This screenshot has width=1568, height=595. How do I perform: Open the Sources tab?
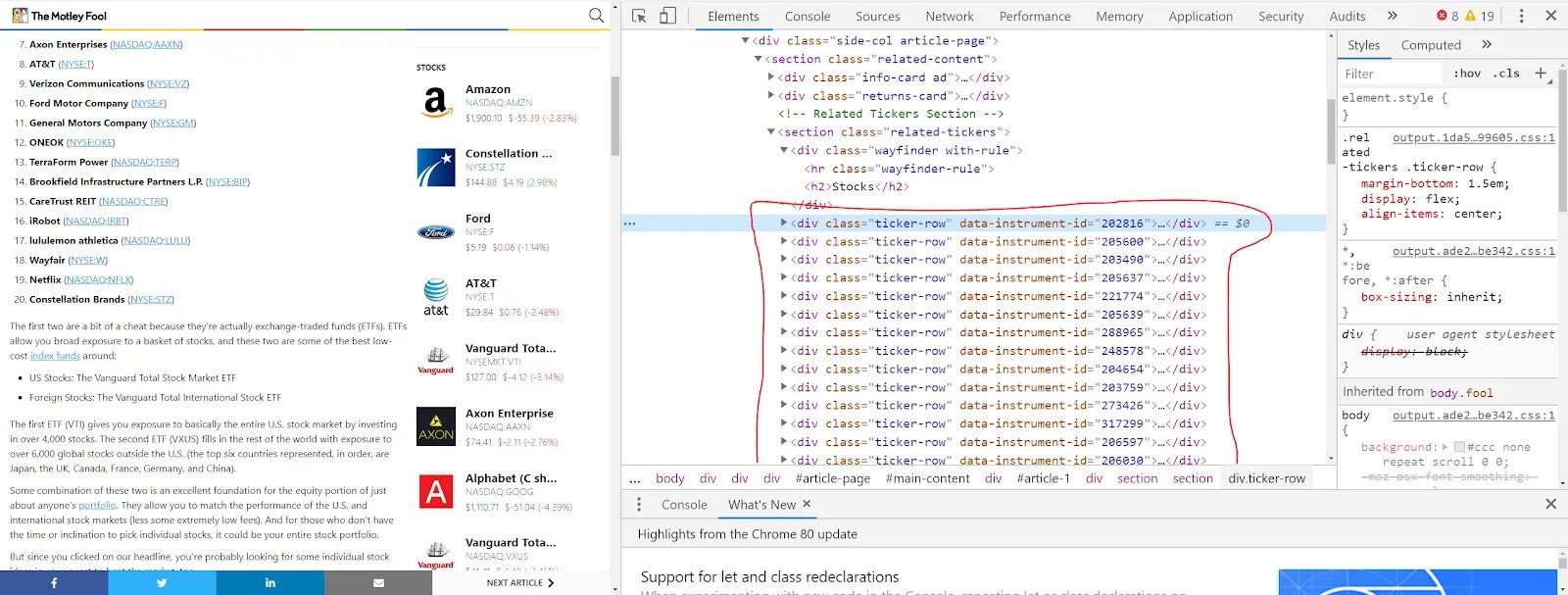878,16
